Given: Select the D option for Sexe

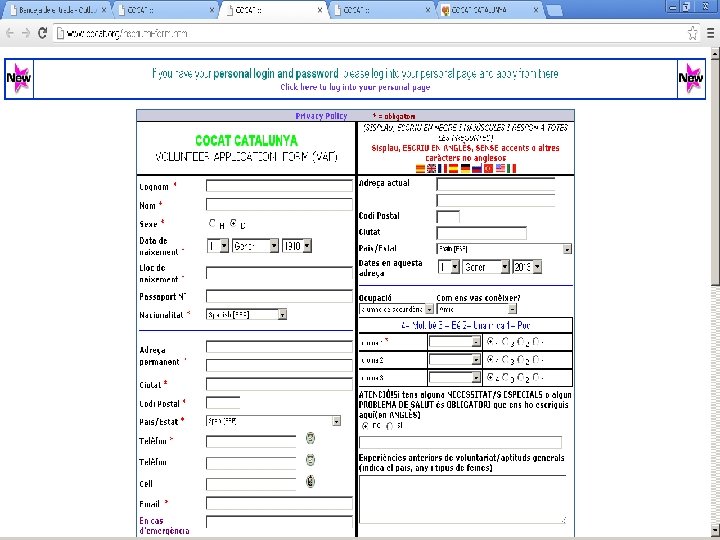Looking at the screenshot, I should click(x=234, y=223).
